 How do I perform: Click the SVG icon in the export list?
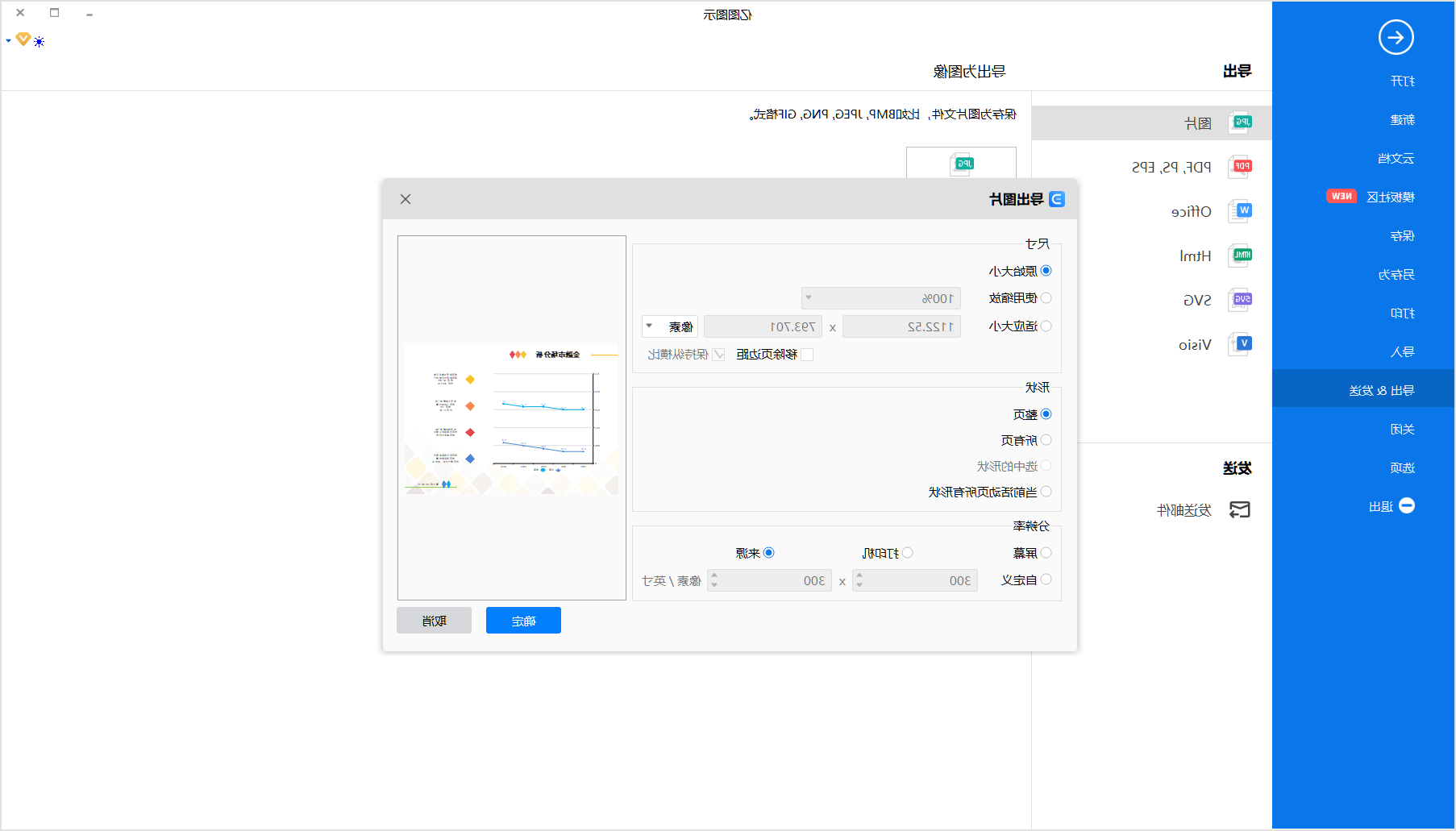pos(1240,300)
